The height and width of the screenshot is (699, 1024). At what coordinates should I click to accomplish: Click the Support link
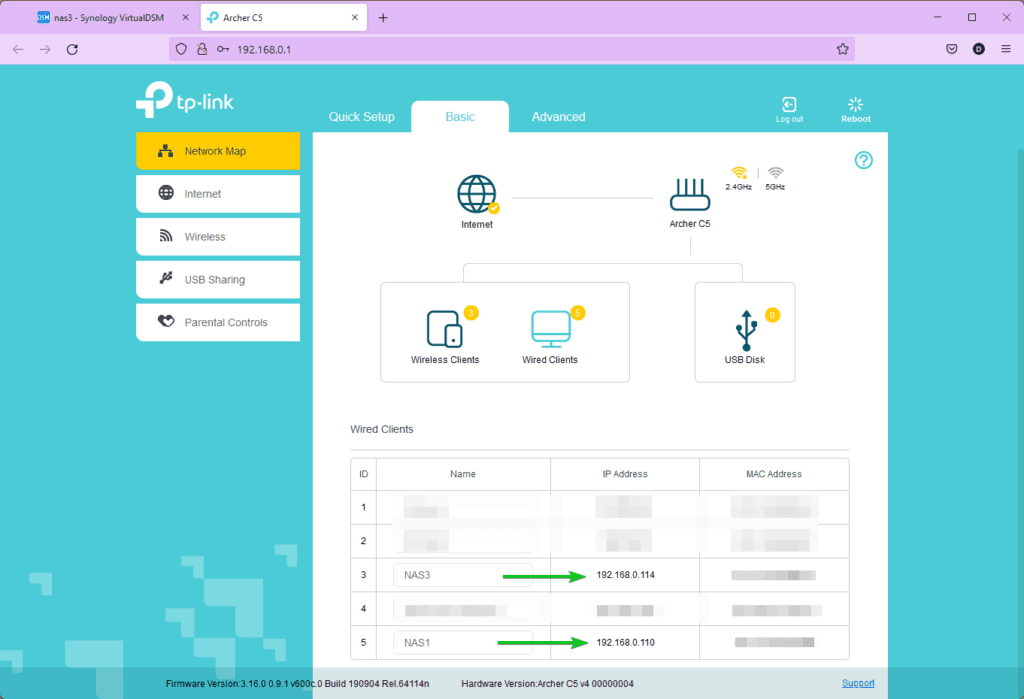click(x=858, y=683)
